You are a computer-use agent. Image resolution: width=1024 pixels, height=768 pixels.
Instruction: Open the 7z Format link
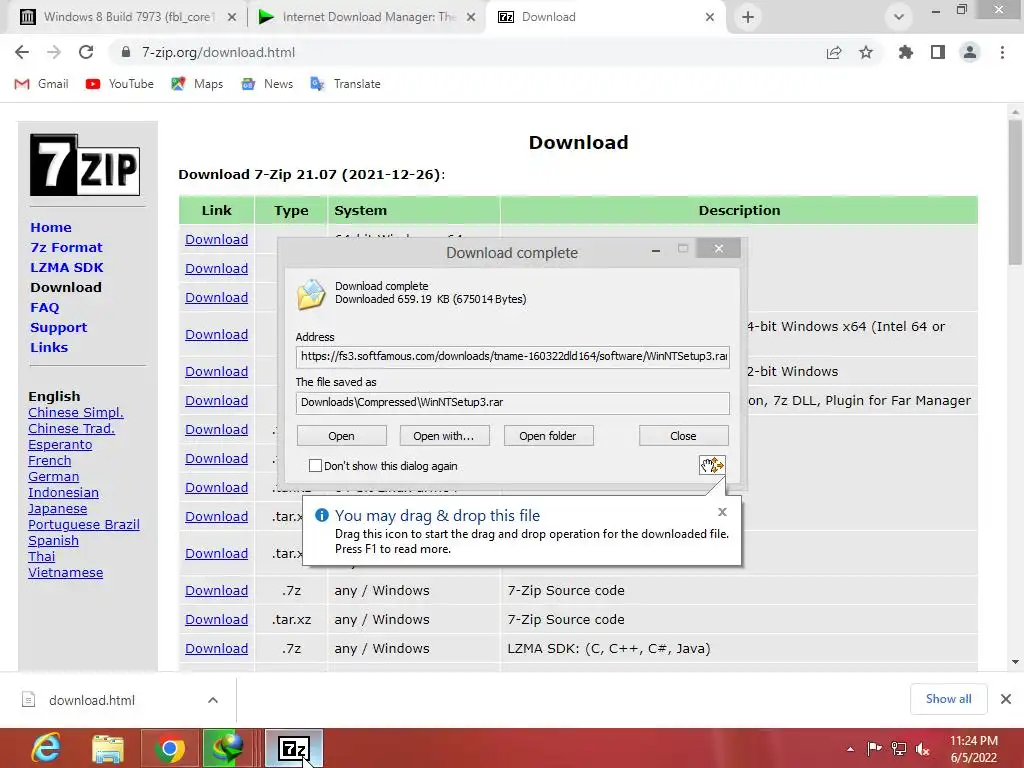pyautogui.click(x=67, y=248)
